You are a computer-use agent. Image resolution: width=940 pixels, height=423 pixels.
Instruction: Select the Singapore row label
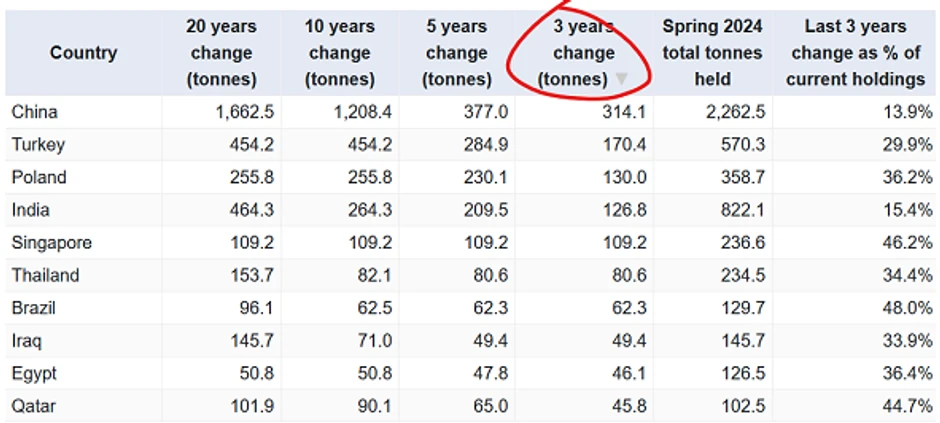click(x=51, y=243)
